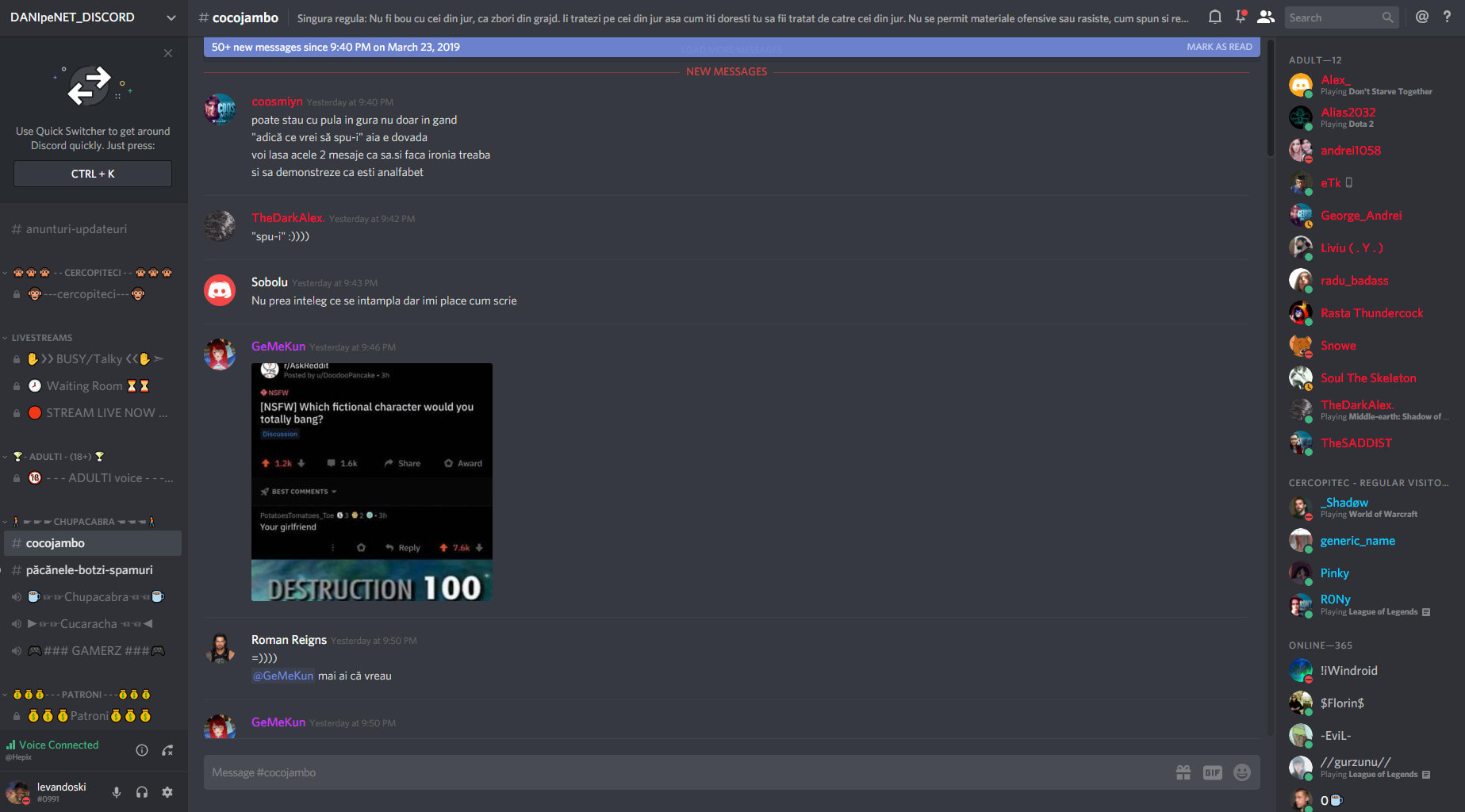Join ADULTI voice channel
Viewport: 1465px width, 812px height.
point(93,478)
